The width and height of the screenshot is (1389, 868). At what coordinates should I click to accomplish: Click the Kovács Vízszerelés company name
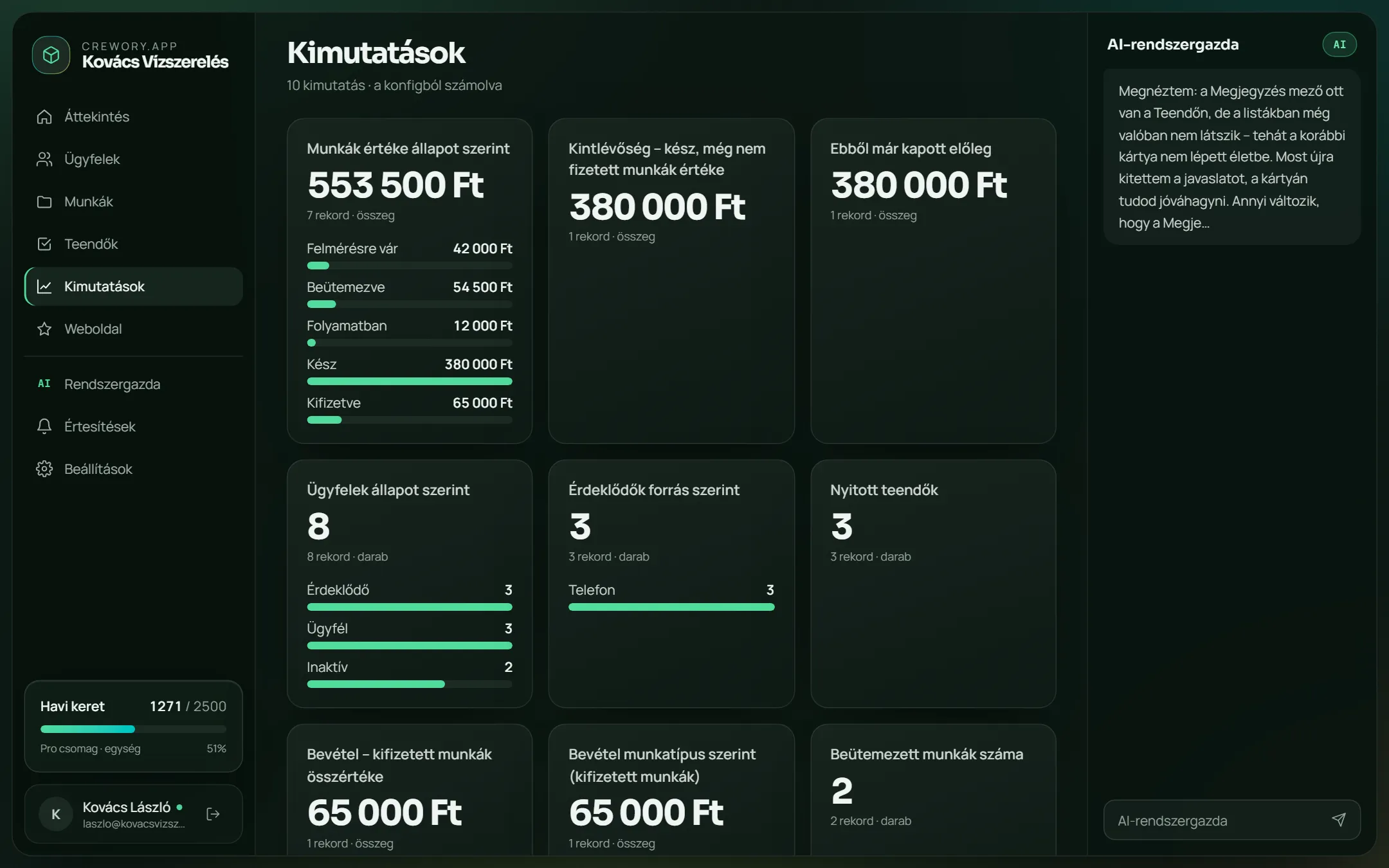155,62
